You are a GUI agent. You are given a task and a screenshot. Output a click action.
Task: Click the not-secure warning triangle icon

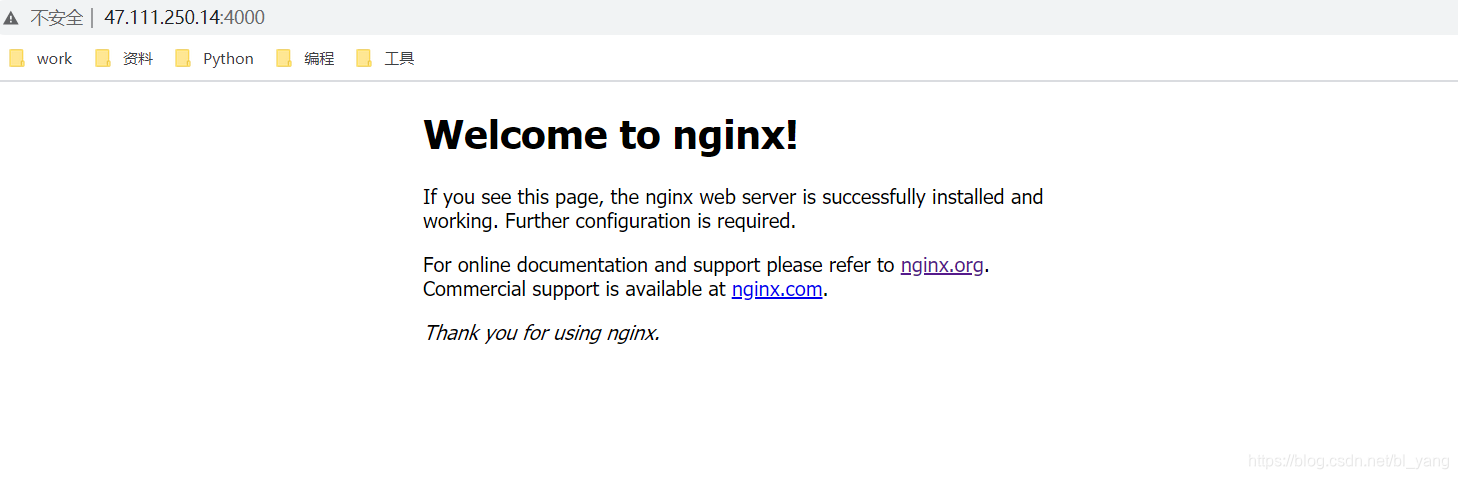11,18
